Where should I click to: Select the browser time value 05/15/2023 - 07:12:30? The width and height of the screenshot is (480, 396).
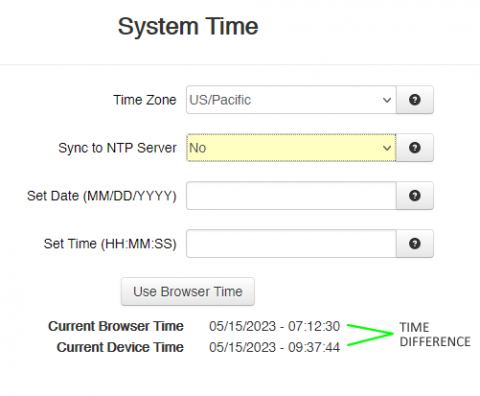tap(274, 326)
